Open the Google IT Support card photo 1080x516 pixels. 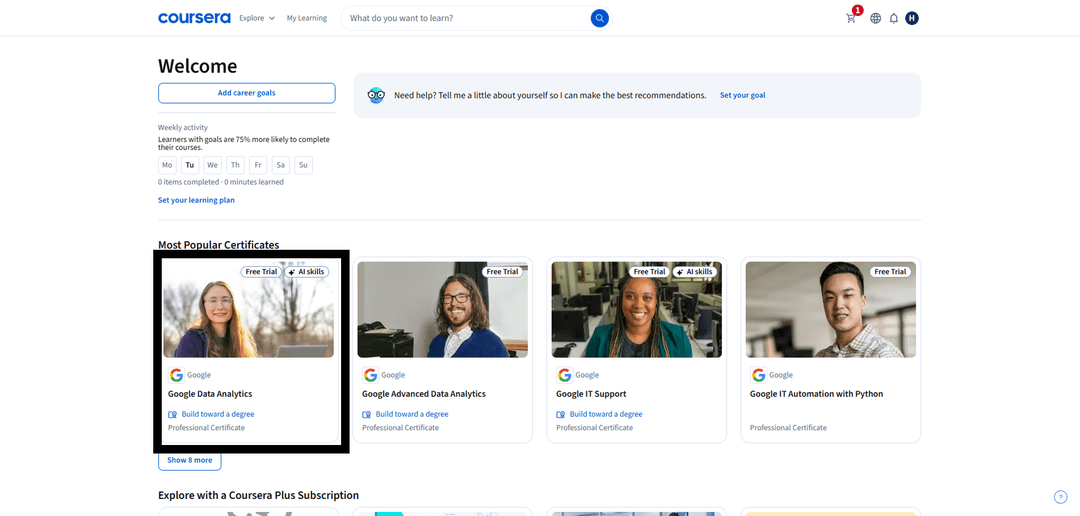[636, 309]
